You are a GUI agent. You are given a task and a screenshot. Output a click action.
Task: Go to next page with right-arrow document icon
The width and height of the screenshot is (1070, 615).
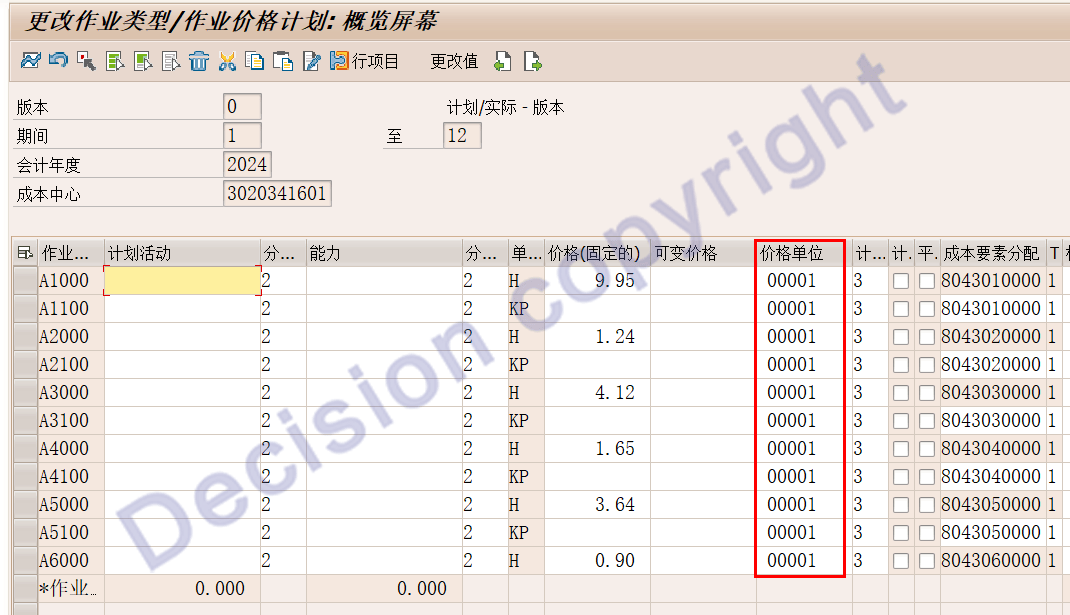click(533, 62)
